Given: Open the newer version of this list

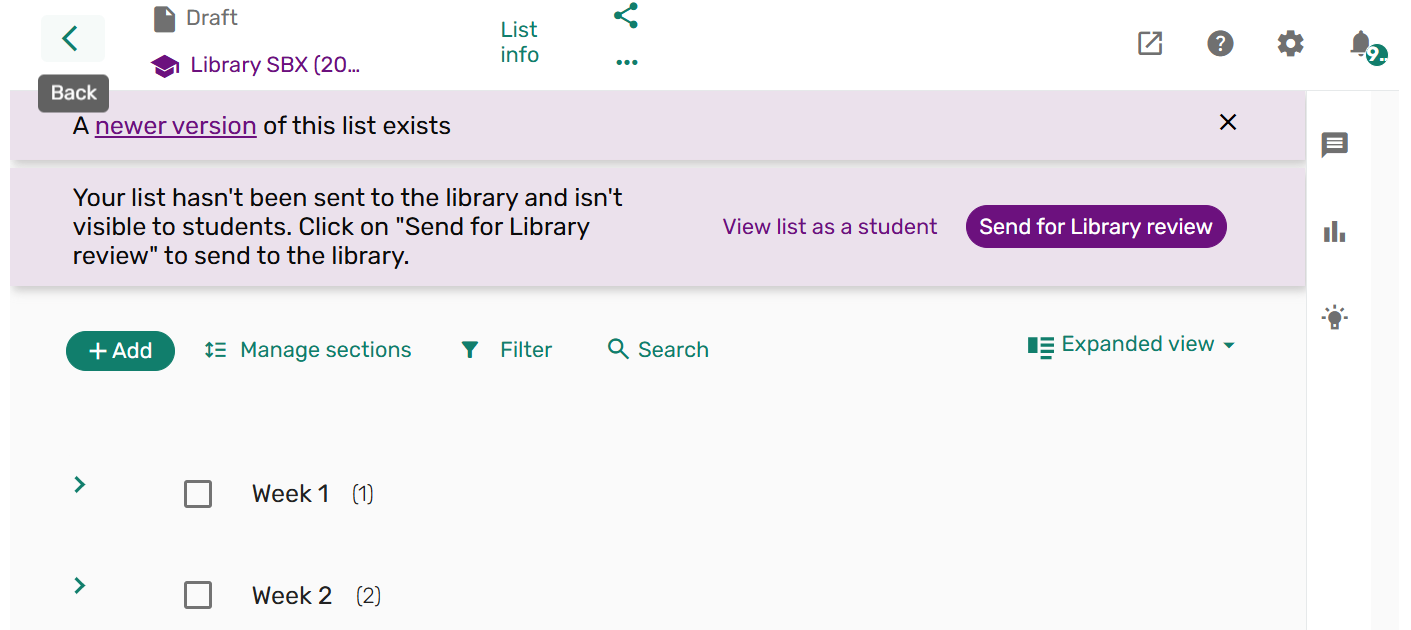Looking at the screenshot, I should pyautogui.click(x=176, y=125).
